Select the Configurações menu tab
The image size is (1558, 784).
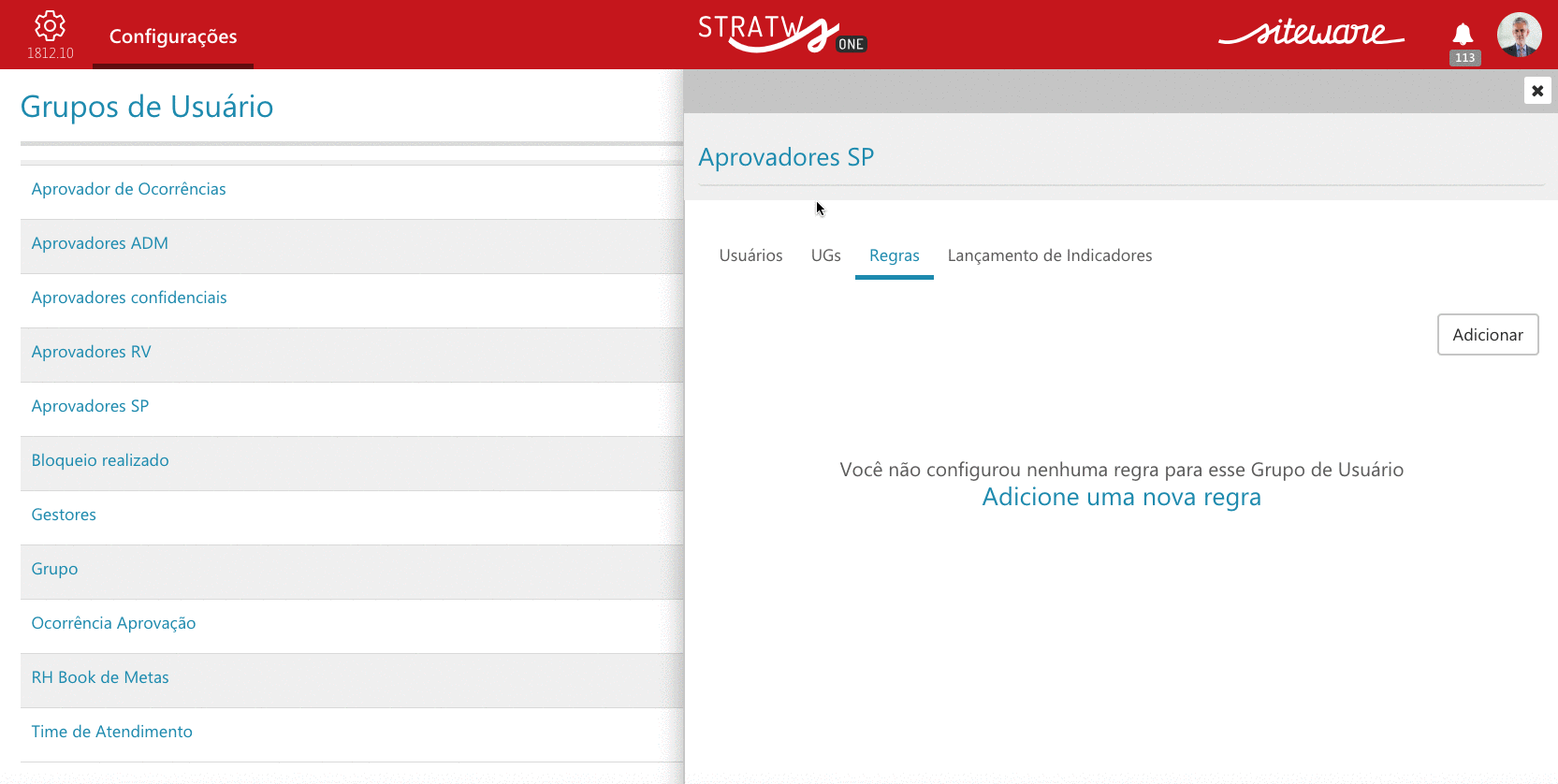(x=173, y=36)
